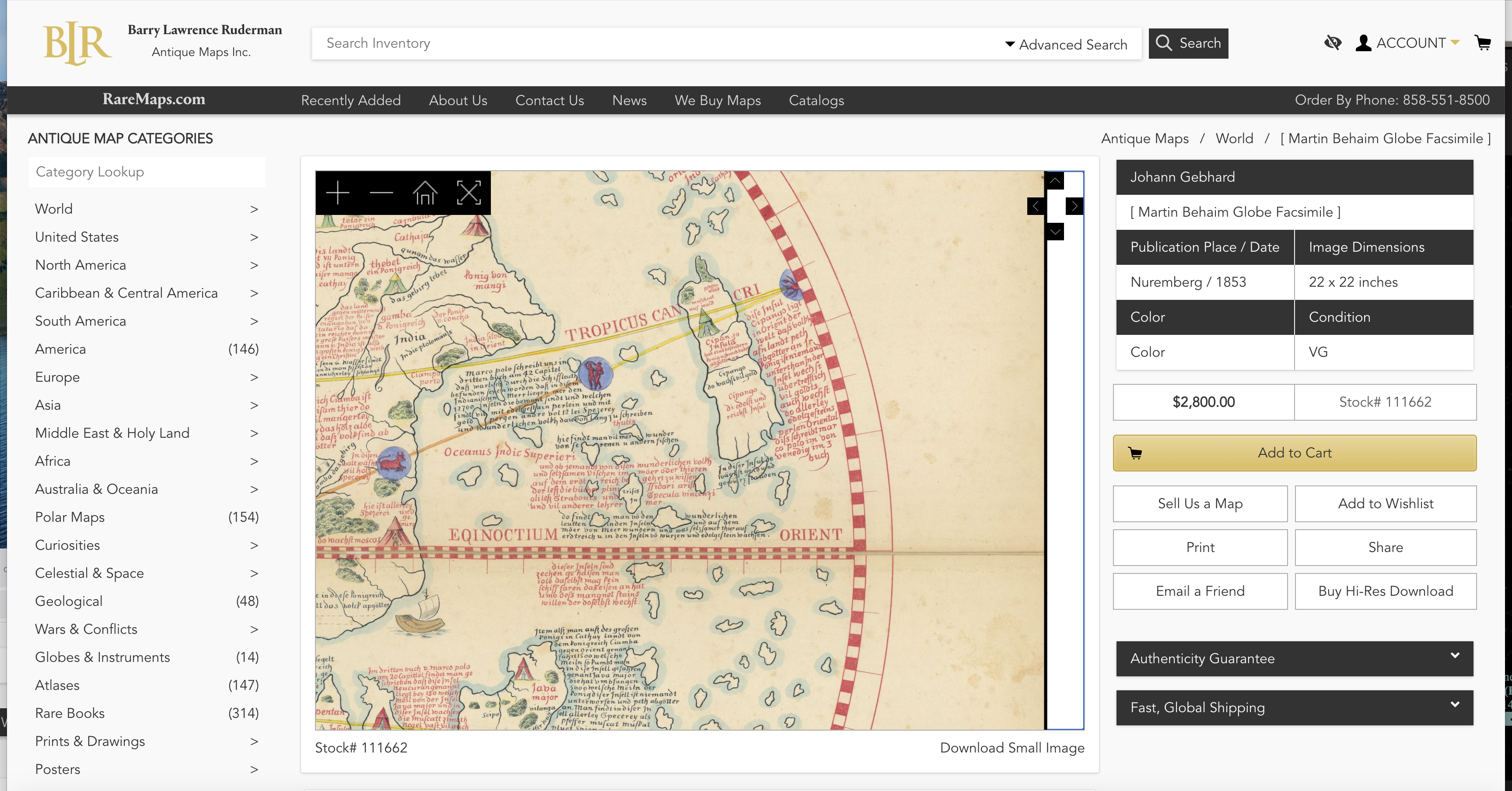This screenshot has width=1512, height=791.
Task: Toggle the crossed-out eye visibility icon
Action: tap(1332, 43)
